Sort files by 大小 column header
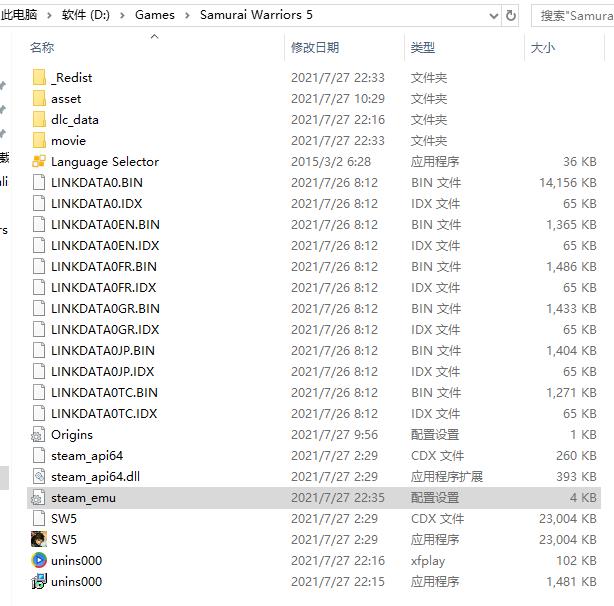614x606 pixels. [543, 47]
